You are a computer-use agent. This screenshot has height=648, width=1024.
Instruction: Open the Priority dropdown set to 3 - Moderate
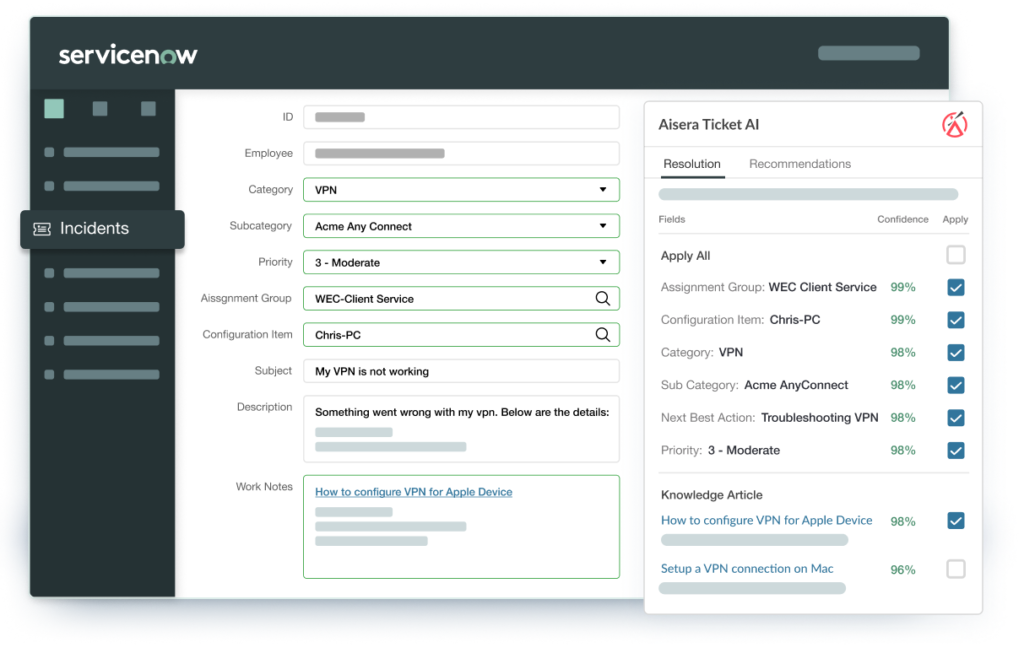pyautogui.click(x=603, y=261)
